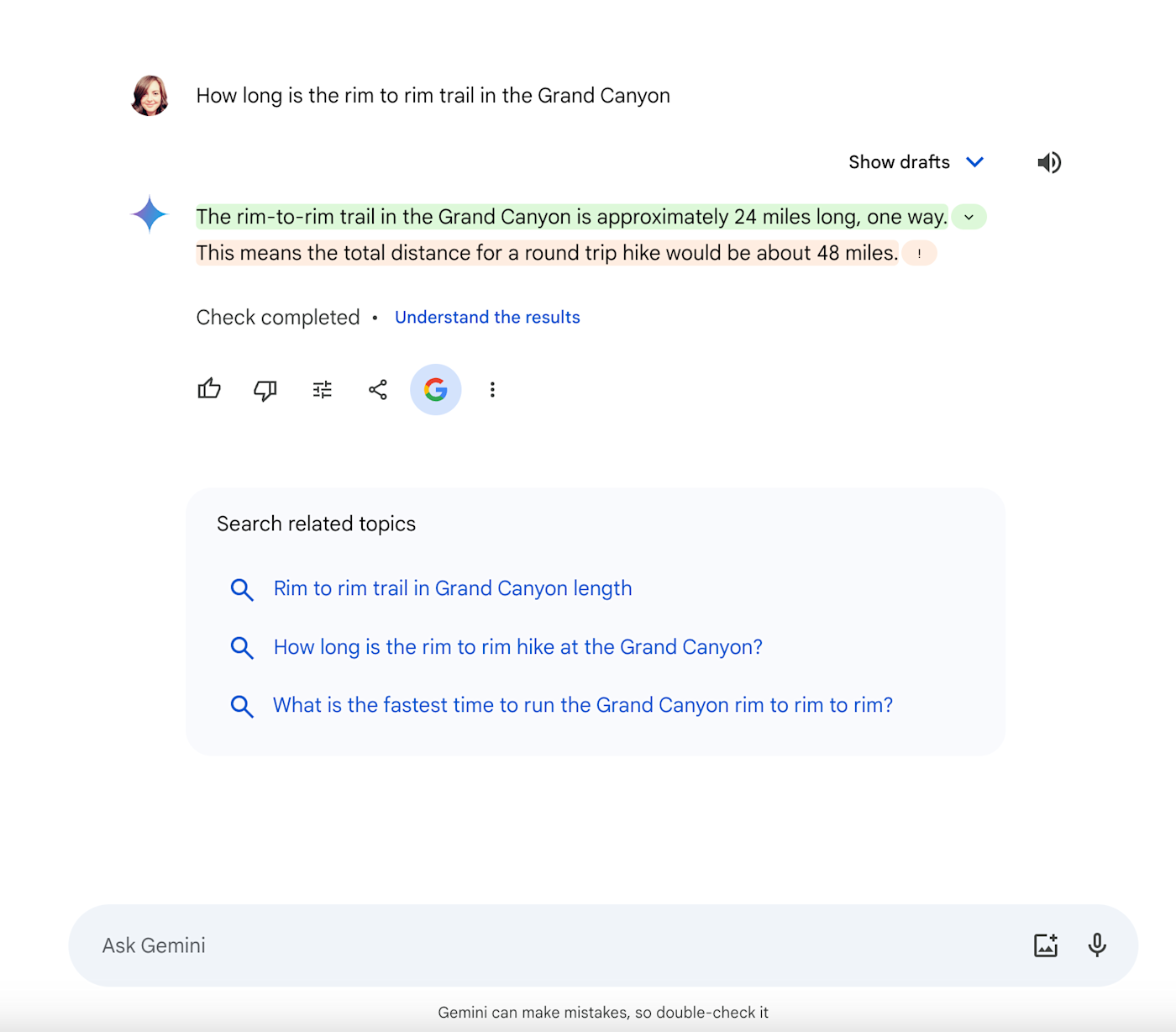Viewport: 1176px width, 1032px height.
Task: Click the share response icon
Action: click(378, 389)
